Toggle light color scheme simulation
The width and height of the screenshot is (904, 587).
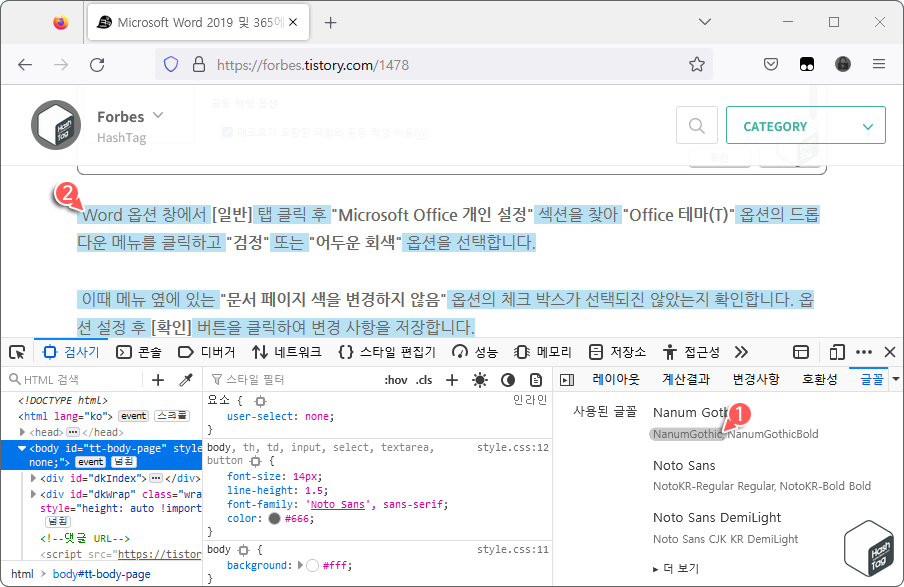480,379
